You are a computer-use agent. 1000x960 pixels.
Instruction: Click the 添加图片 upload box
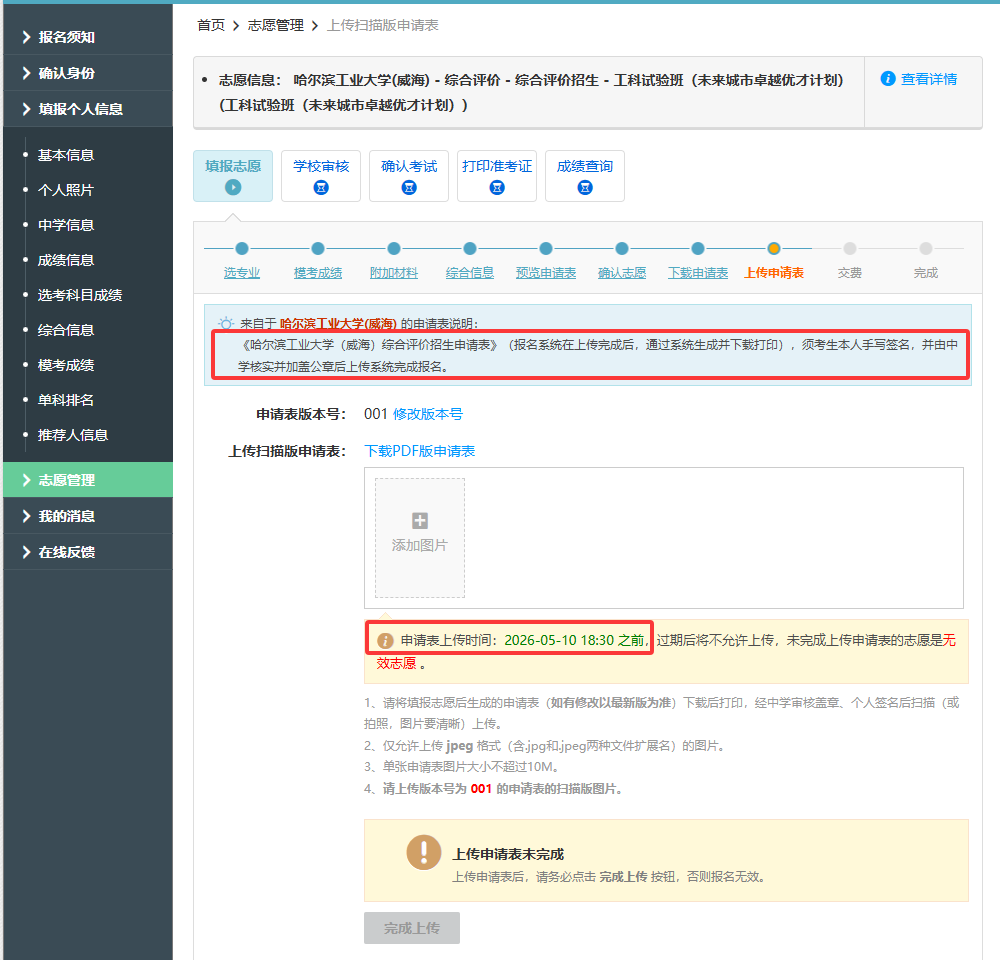(x=420, y=538)
